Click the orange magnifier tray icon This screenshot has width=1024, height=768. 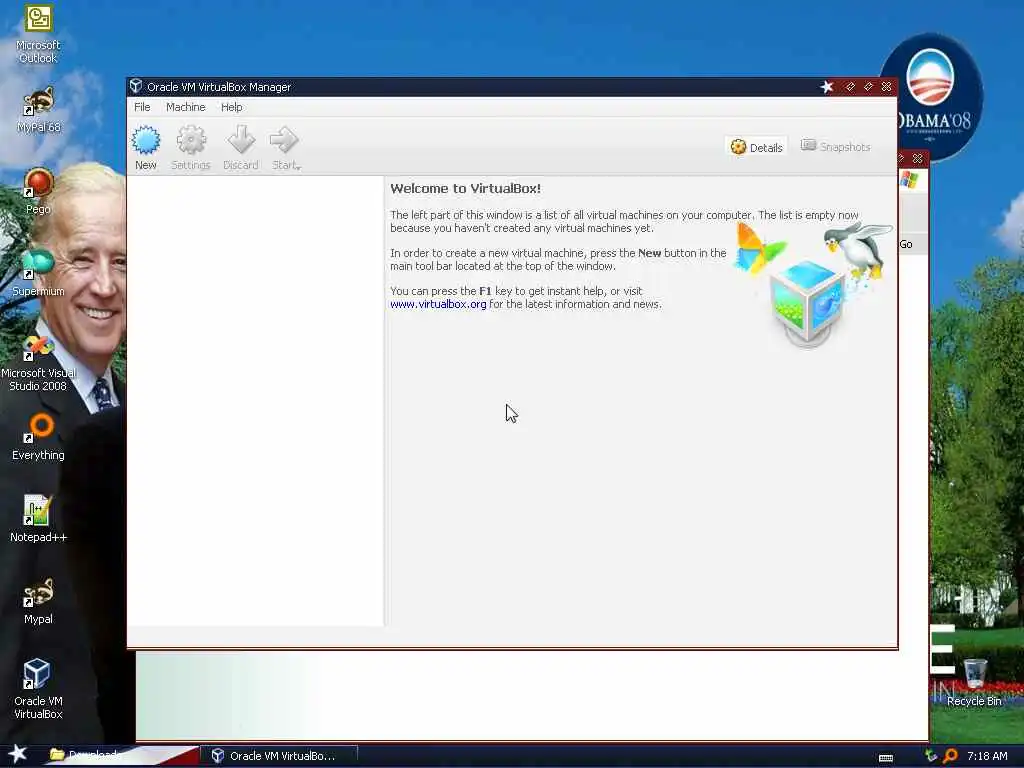[951, 756]
